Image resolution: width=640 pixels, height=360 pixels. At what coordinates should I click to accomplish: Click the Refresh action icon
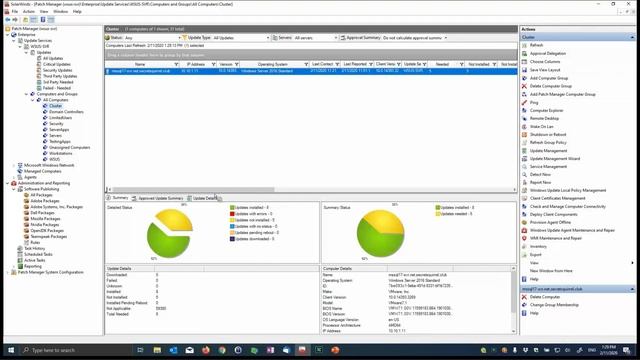pyautogui.click(x=524, y=45)
